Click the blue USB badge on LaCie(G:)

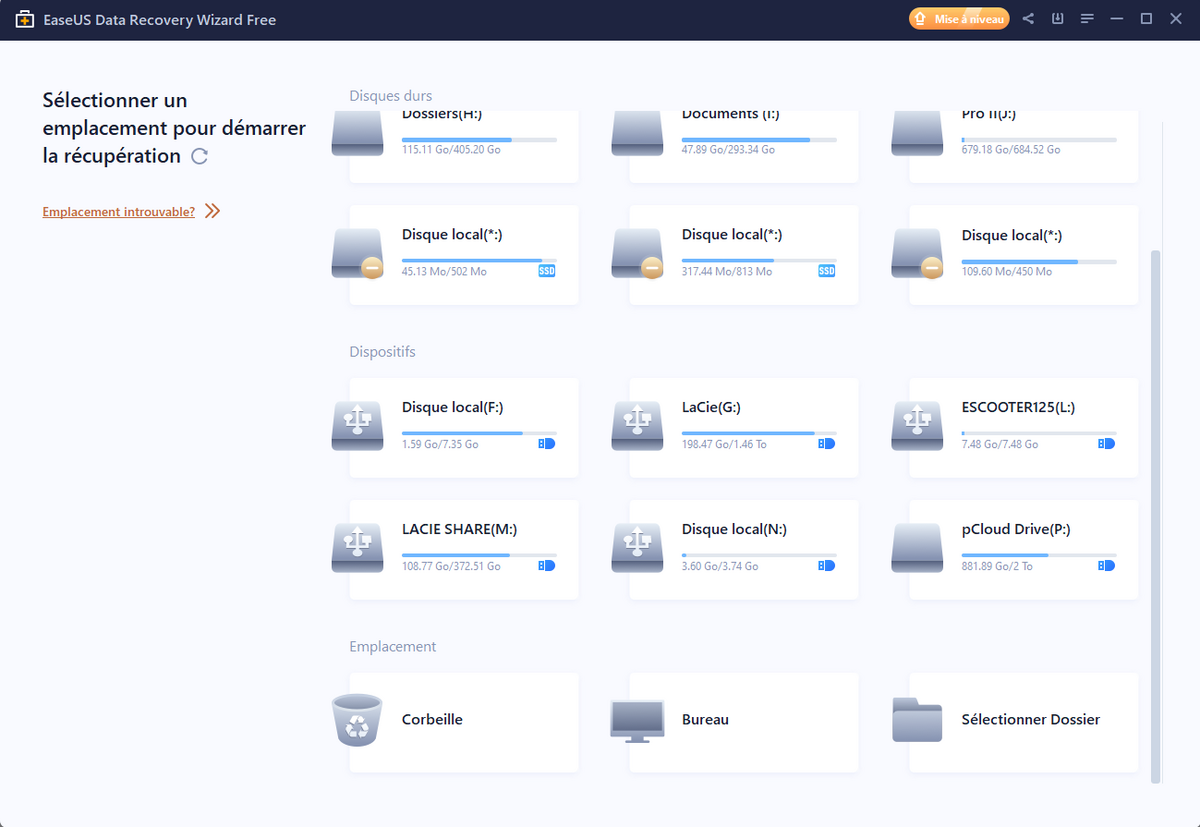coord(827,443)
